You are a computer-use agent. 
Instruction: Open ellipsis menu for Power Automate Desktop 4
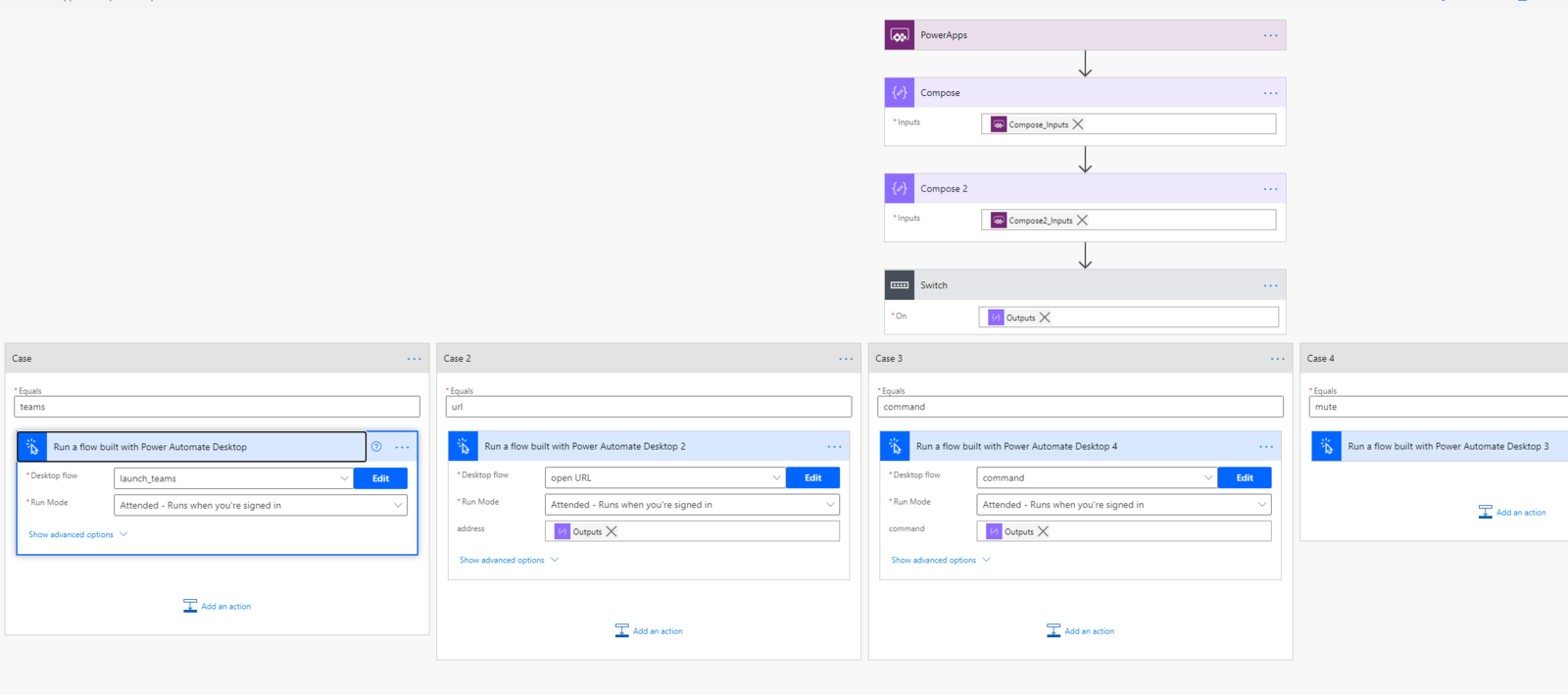[x=1266, y=446]
